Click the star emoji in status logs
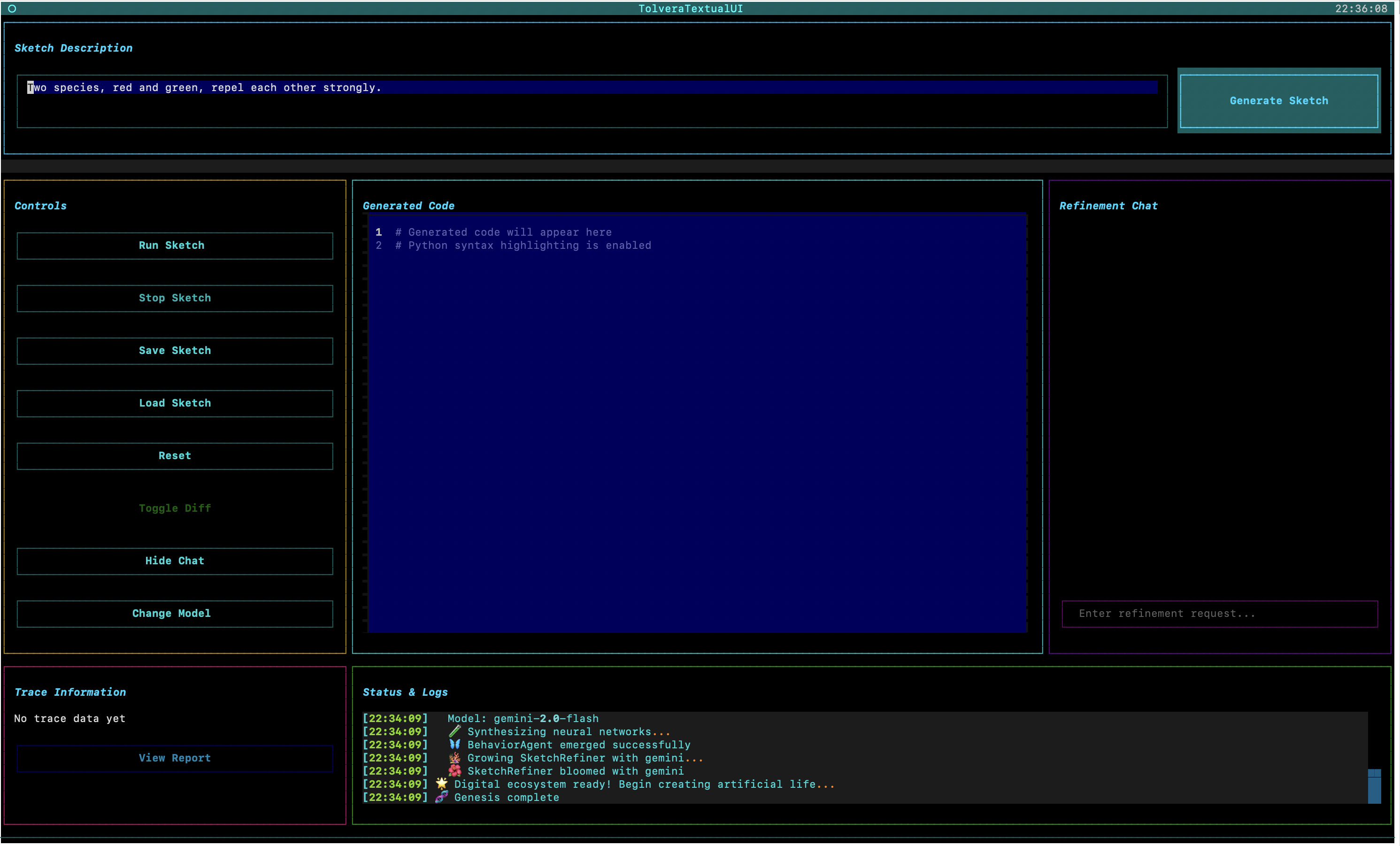 (441, 784)
